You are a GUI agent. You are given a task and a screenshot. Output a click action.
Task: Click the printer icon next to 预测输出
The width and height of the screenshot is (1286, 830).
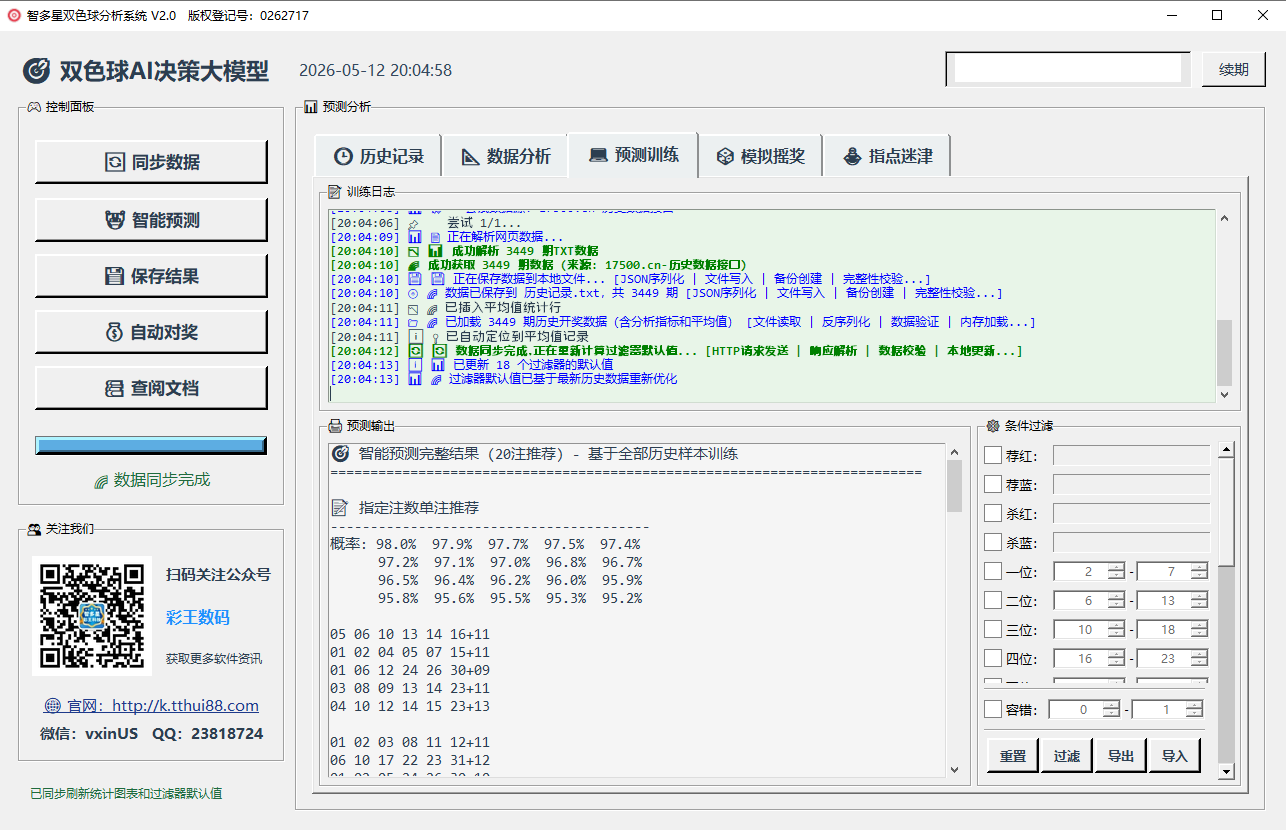pyautogui.click(x=335, y=426)
